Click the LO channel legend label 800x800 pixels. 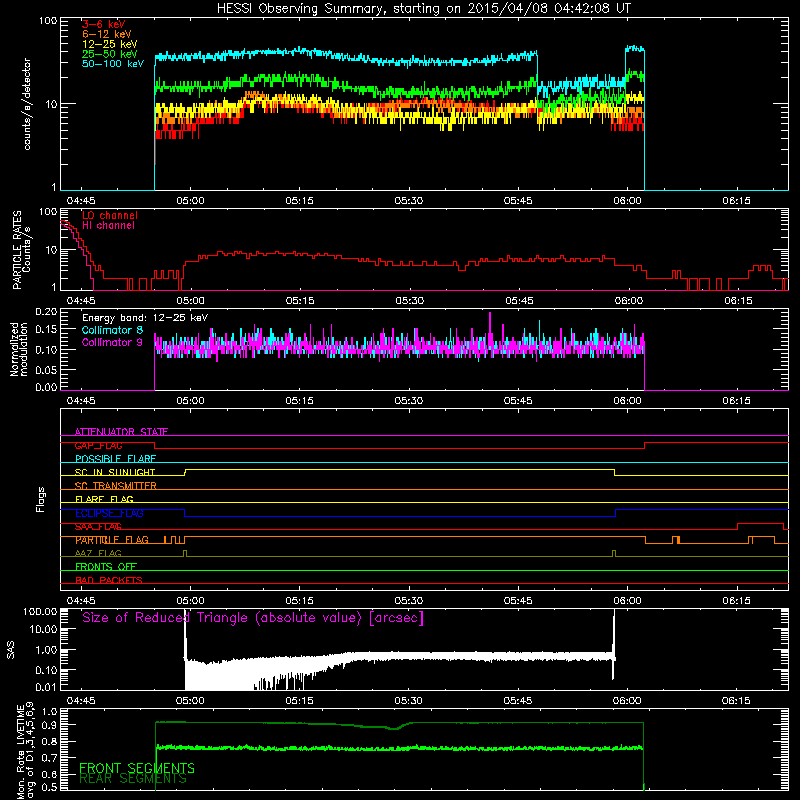[x=110, y=215]
